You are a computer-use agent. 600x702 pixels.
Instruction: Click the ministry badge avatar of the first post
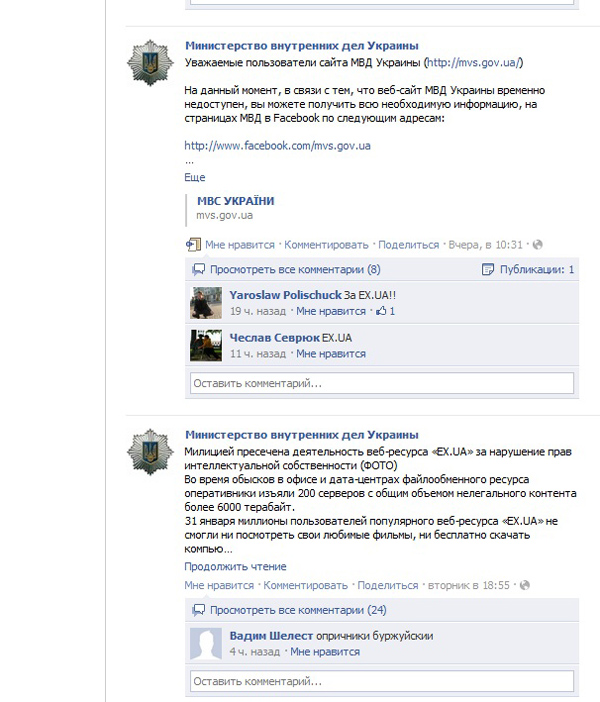pyautogui.click(x=150, y=62)
